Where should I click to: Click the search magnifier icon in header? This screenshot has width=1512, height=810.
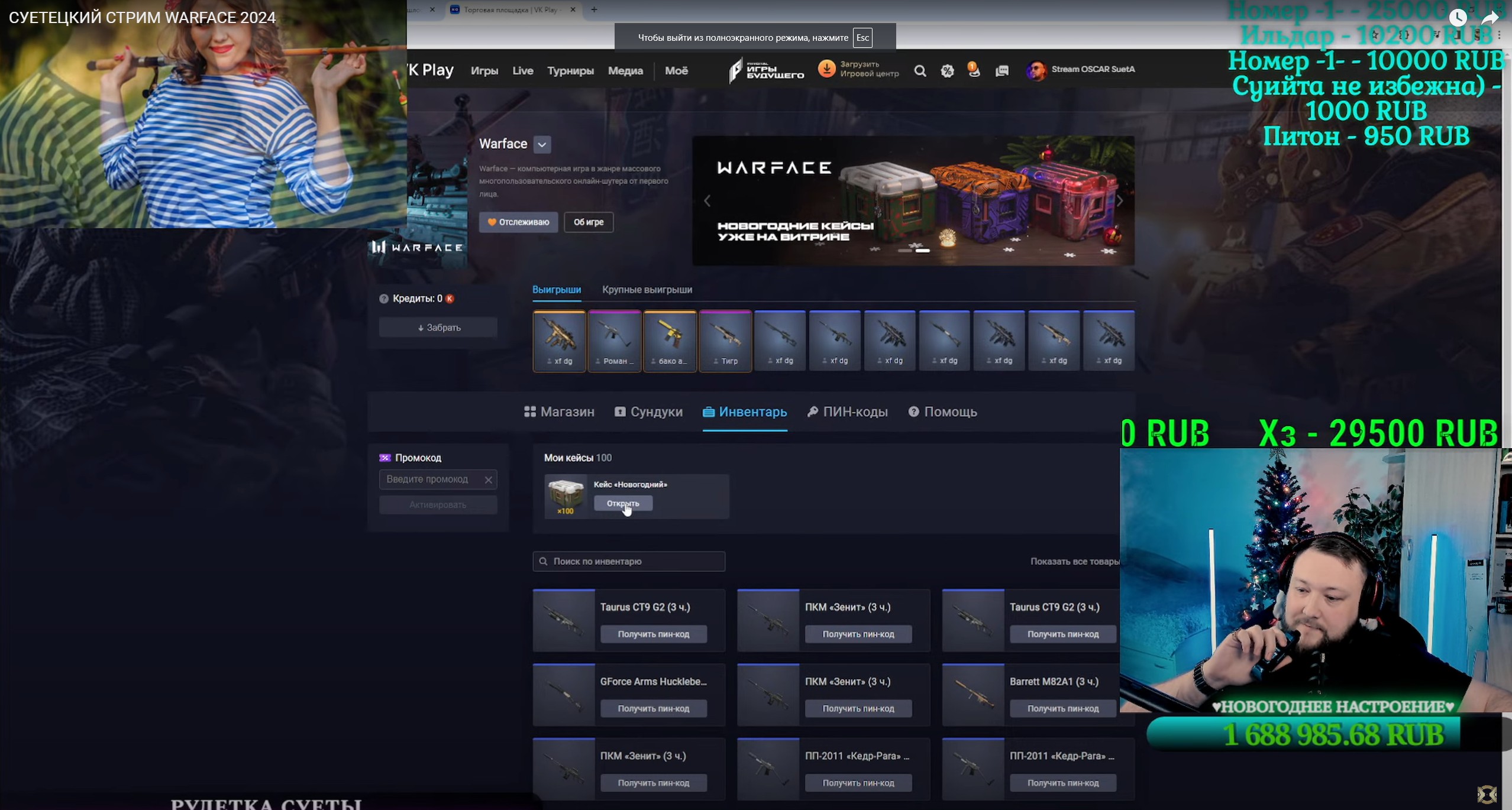point(920,71)
